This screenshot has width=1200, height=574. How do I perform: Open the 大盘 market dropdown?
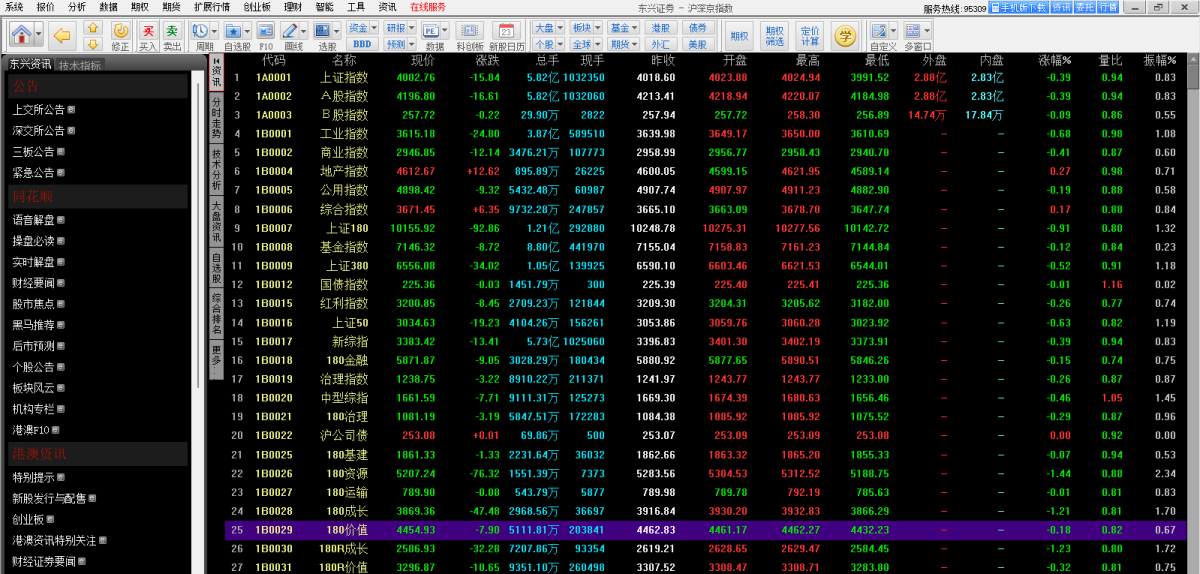[546, 28]
